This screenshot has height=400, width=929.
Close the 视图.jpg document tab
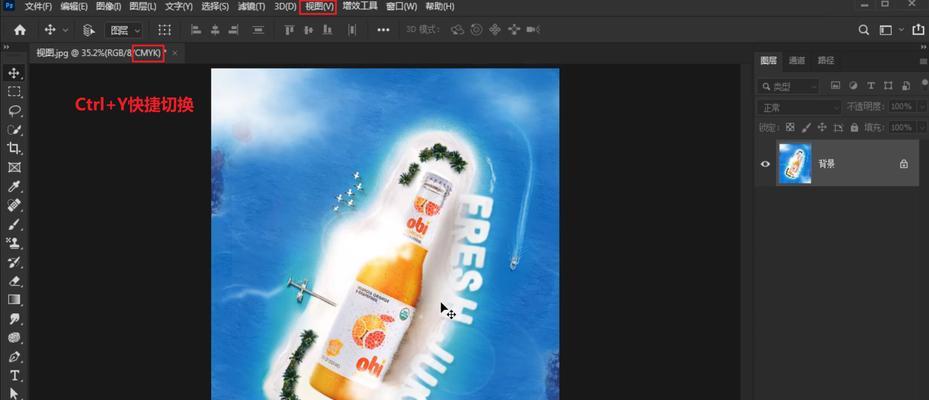176,53
